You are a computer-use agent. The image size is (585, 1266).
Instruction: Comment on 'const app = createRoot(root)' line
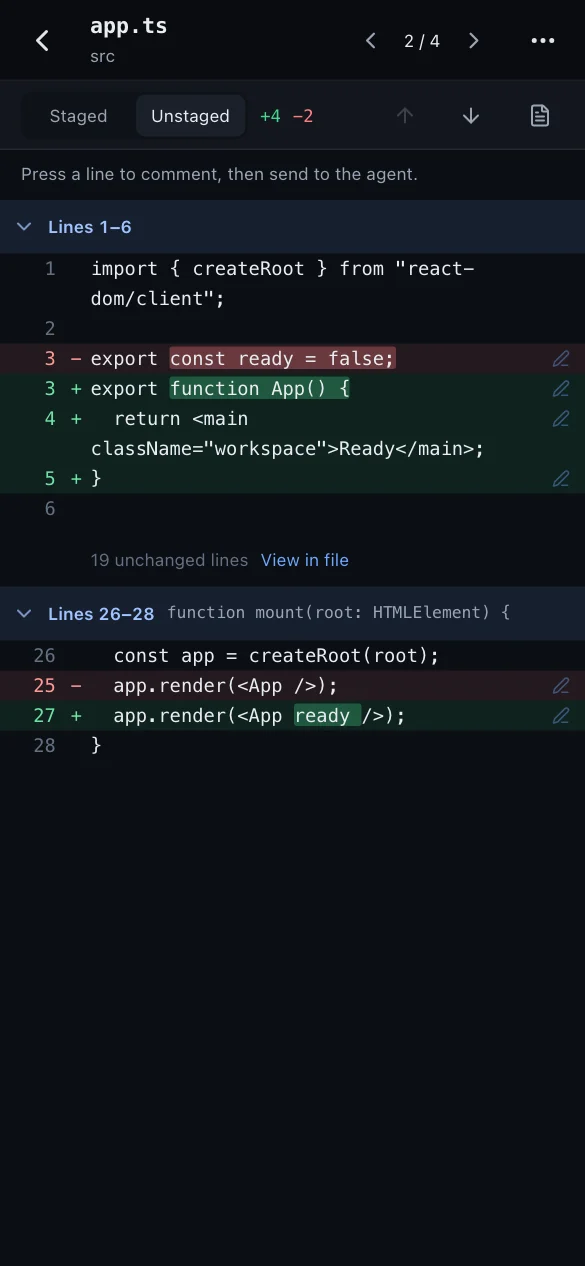292,655
